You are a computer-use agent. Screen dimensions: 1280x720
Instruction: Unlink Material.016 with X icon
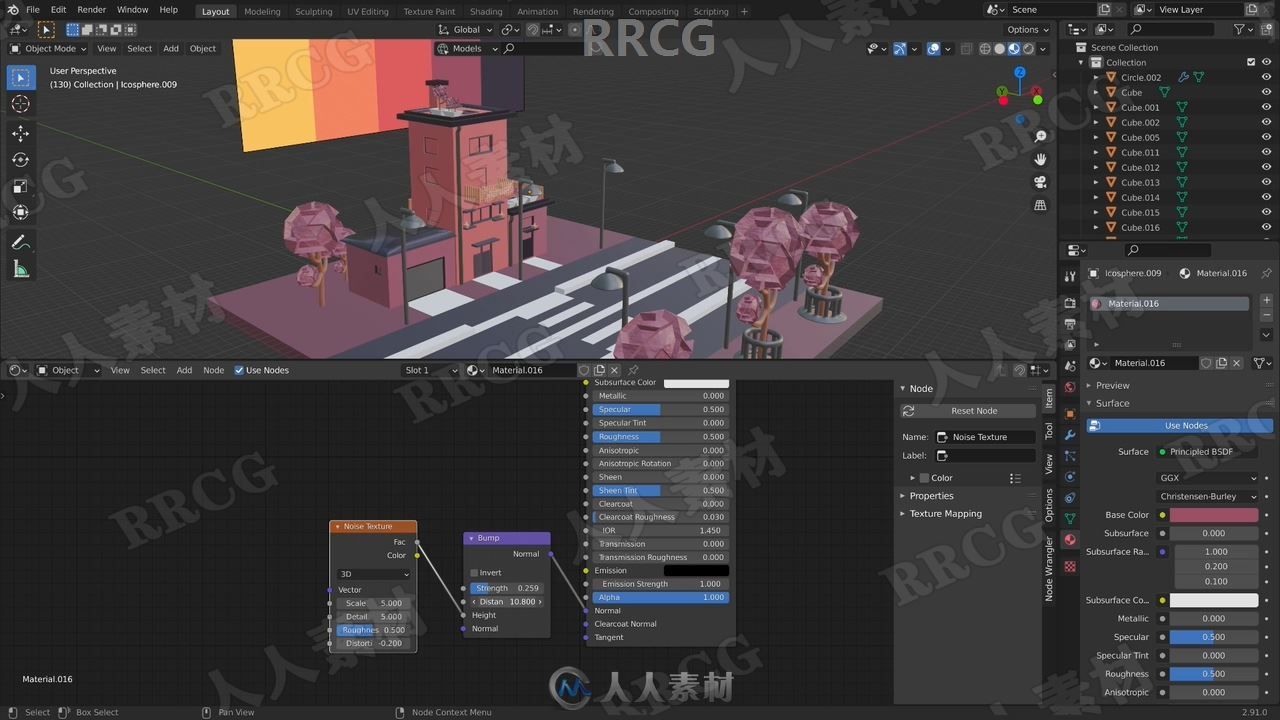[x=1237, y=363]
